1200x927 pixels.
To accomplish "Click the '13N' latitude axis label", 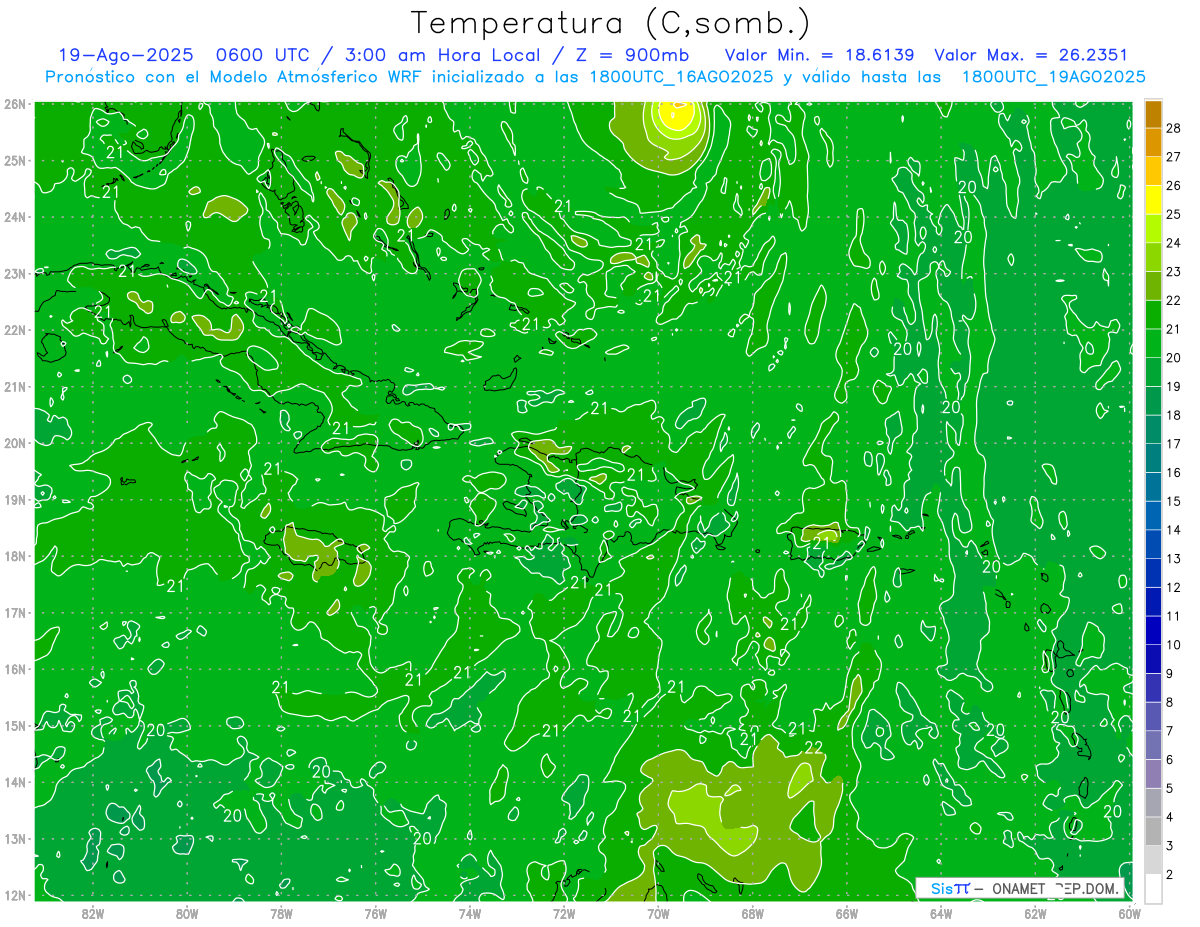I will point(14,838).
